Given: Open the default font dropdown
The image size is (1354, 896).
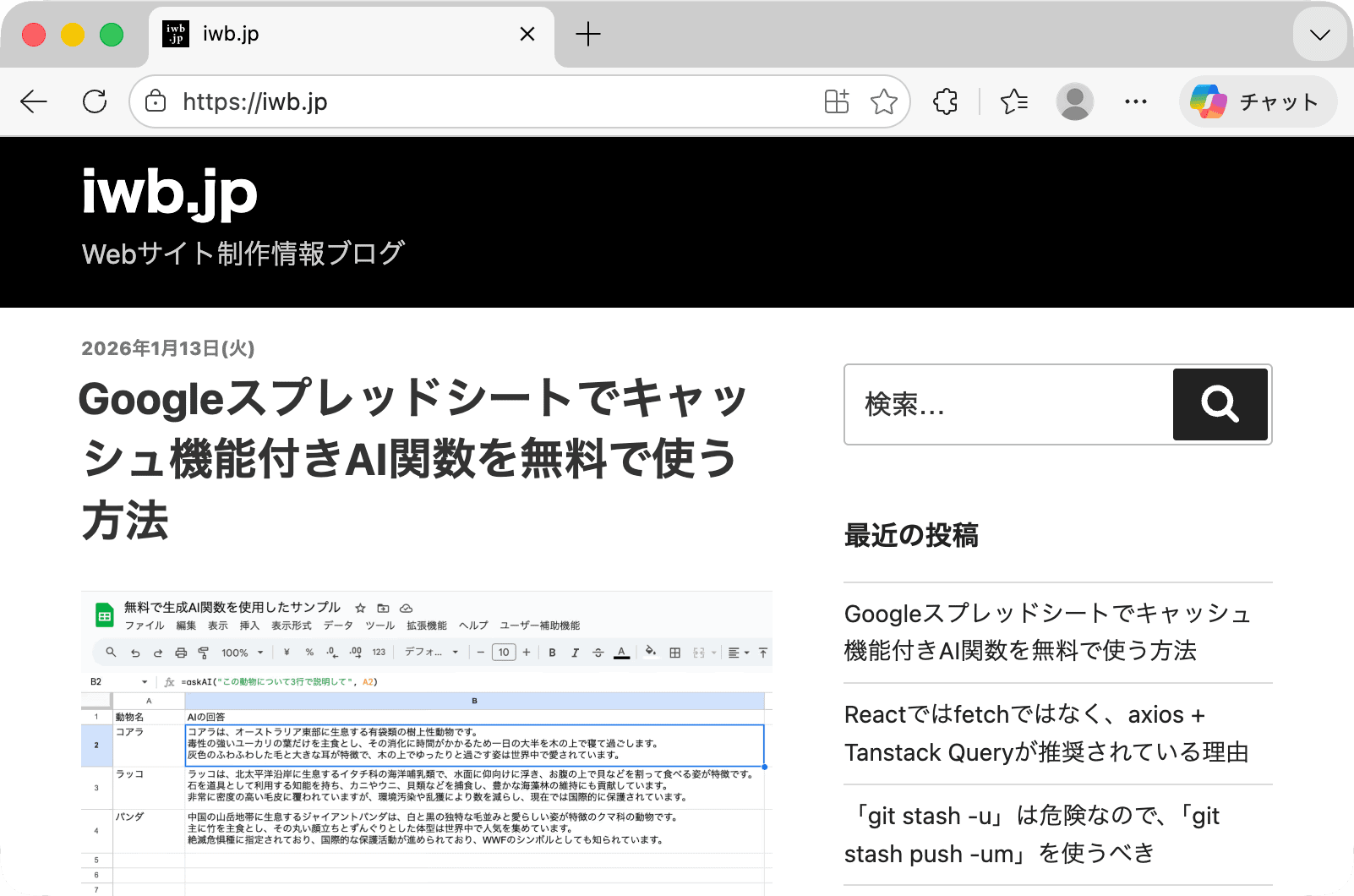Looking at the screenshot, I should (427, 653).
